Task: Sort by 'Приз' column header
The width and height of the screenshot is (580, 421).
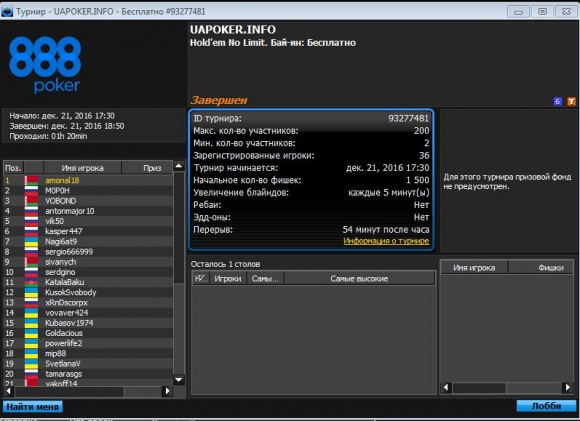Action: (x=147, y=168)
